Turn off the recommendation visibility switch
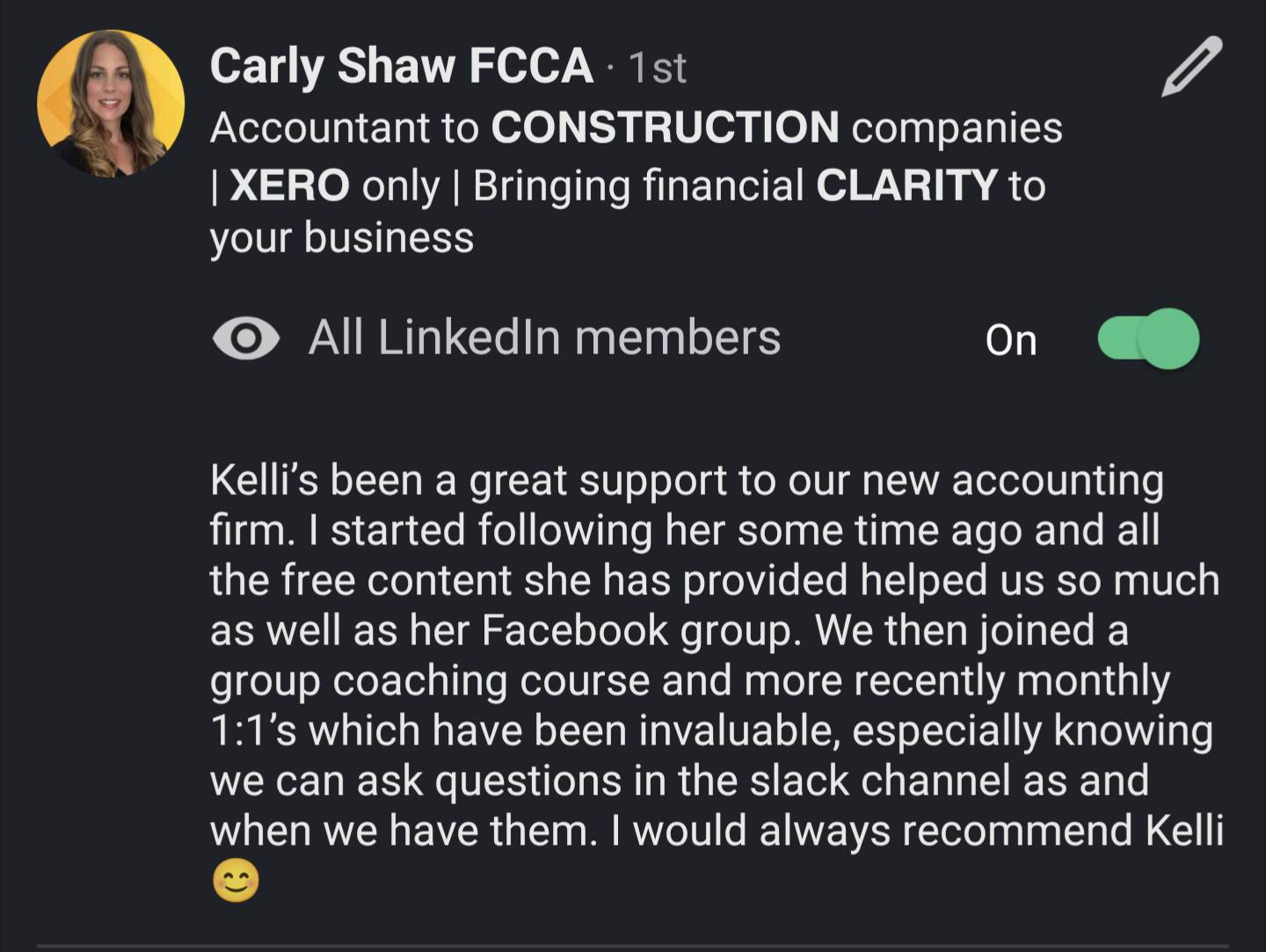The width and height of the screenshot is (1266, 952). (1148, 338)
